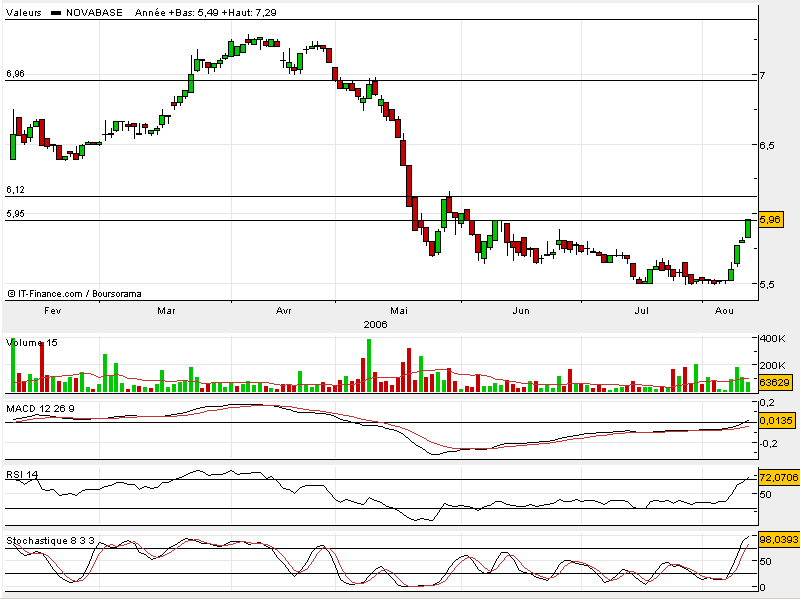Click the yellow RSI value 72,0706
The height and width of the screenshot is (600, 801).
coord(779,478)
